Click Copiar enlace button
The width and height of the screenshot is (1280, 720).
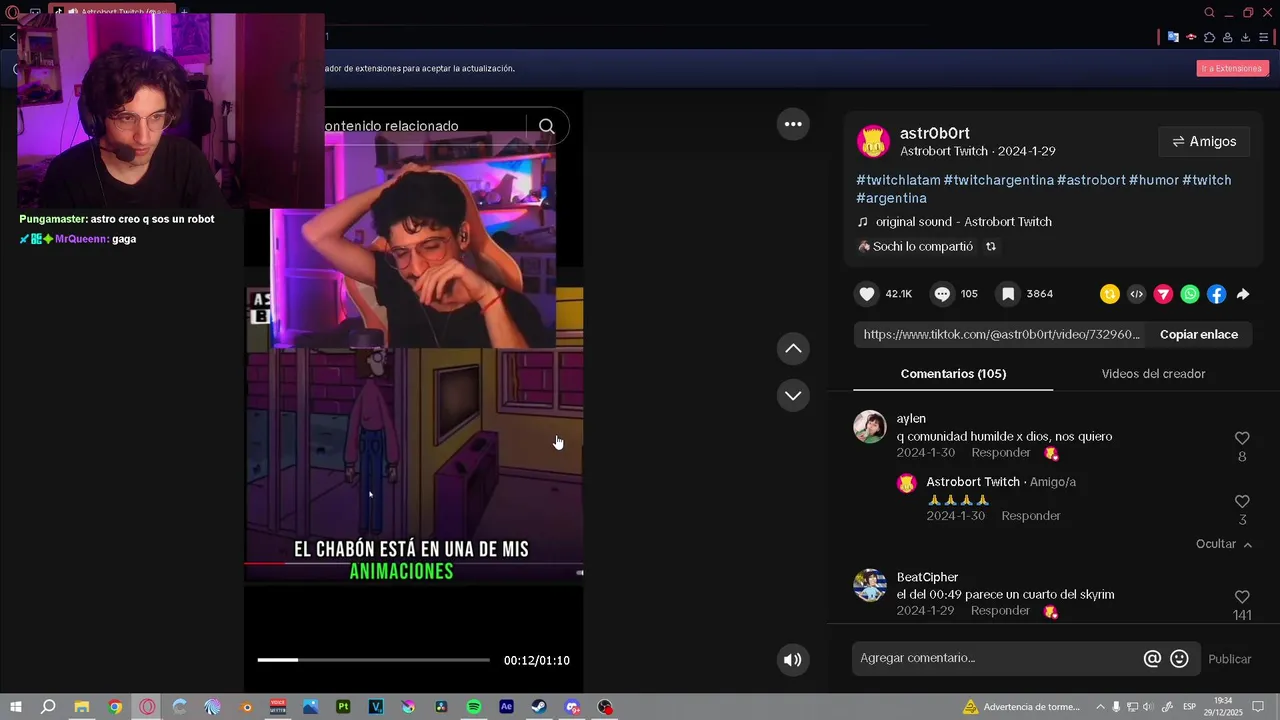point(1199,335)
